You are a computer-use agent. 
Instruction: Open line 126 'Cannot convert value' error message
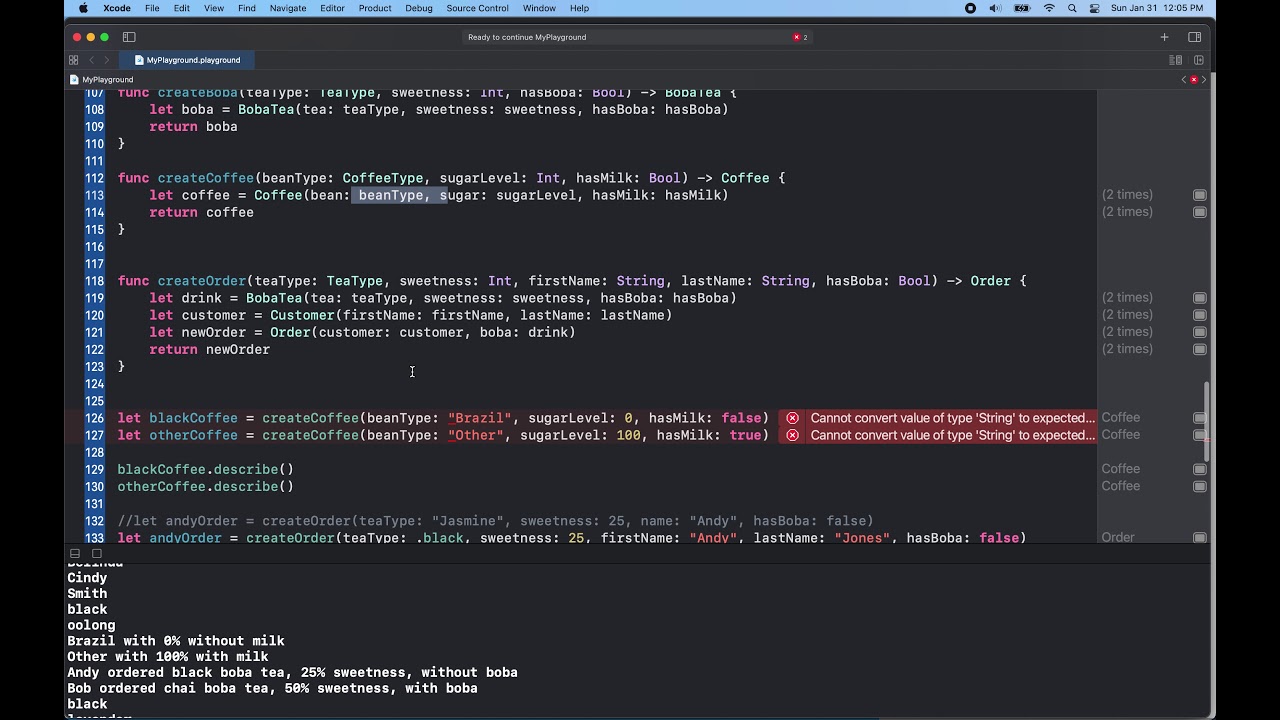(x=952, y=418)
